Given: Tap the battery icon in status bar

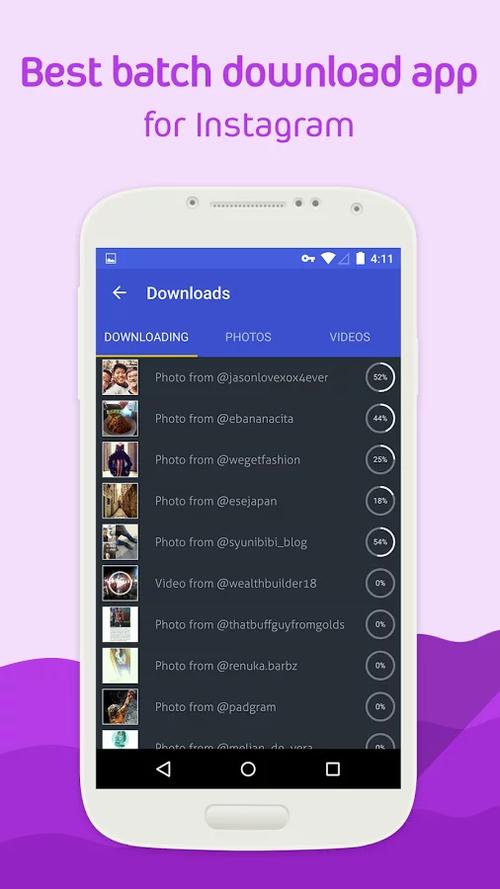Looking at the screenshot, I should [360, 259].
